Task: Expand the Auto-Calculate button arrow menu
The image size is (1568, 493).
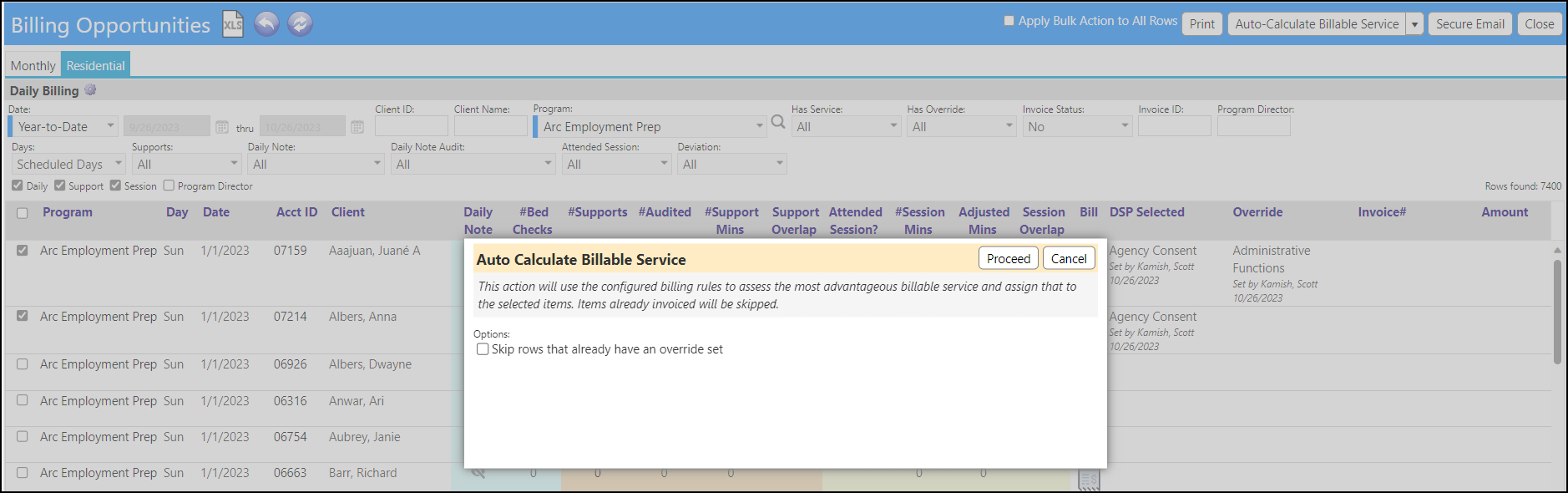Action: tap(1414, 23)
